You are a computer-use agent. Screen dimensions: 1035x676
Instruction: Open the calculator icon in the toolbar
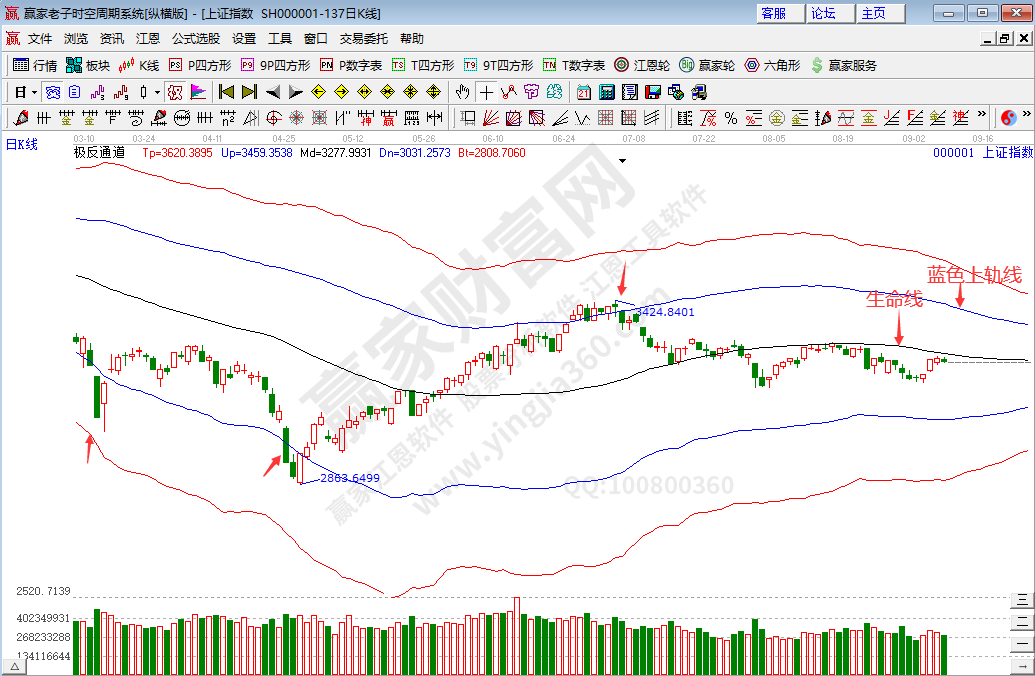607,92
